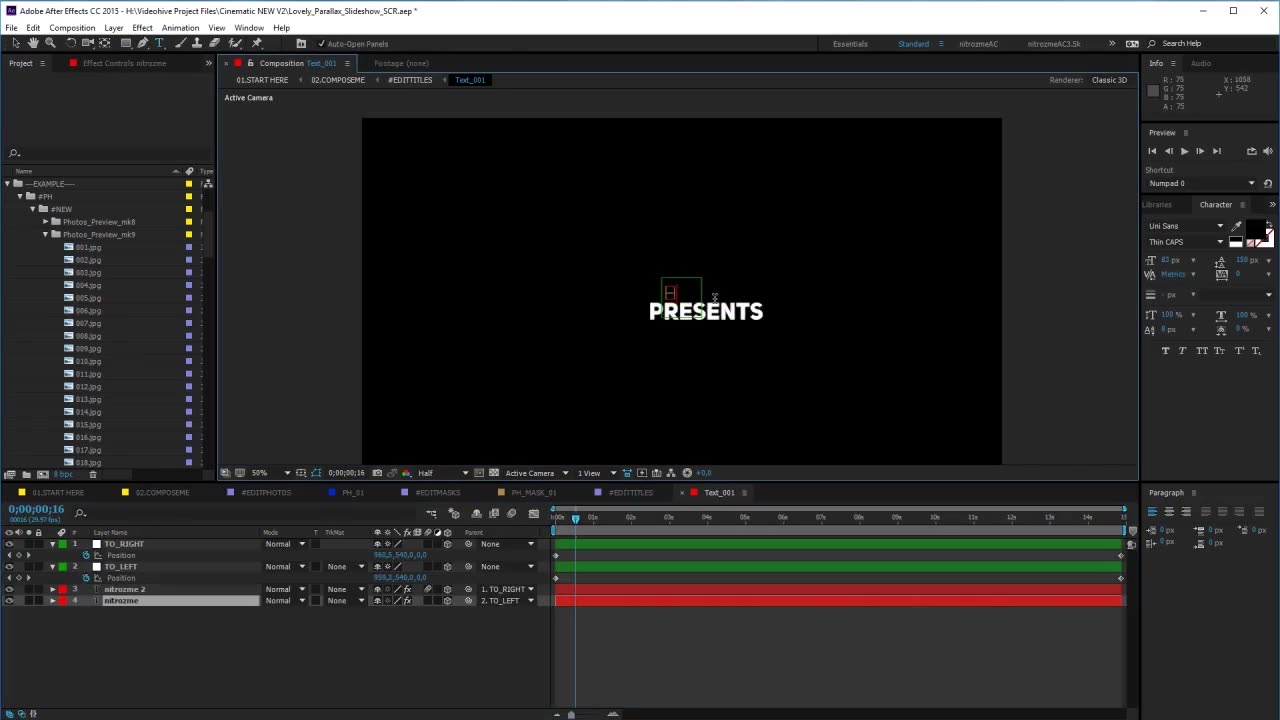The image size is (1280, 720).
Task: Select the Zoom magnifier tool
Action: coord(50,43)
